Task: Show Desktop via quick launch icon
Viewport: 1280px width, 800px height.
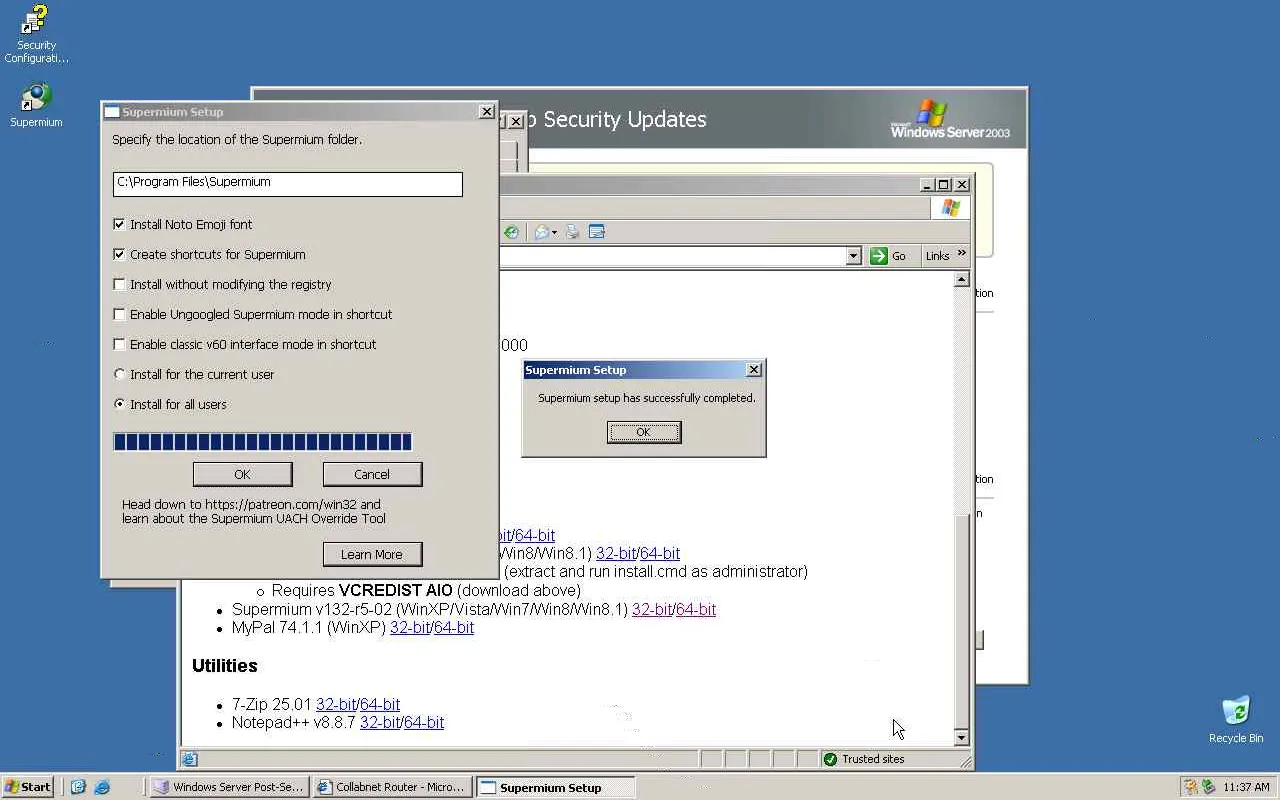Action: (x=78, y=787)
